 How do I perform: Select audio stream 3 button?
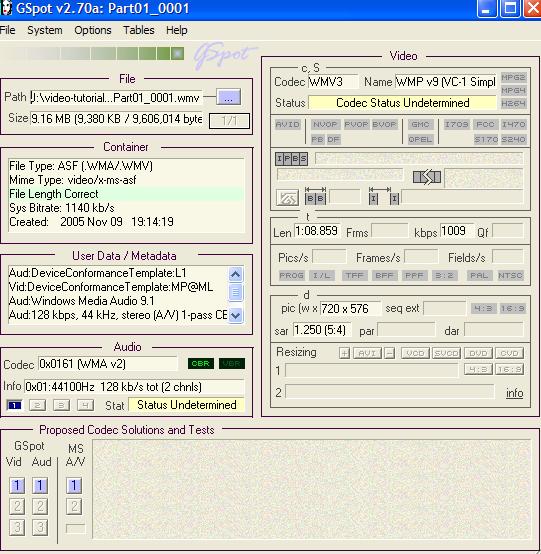point(61,405)
